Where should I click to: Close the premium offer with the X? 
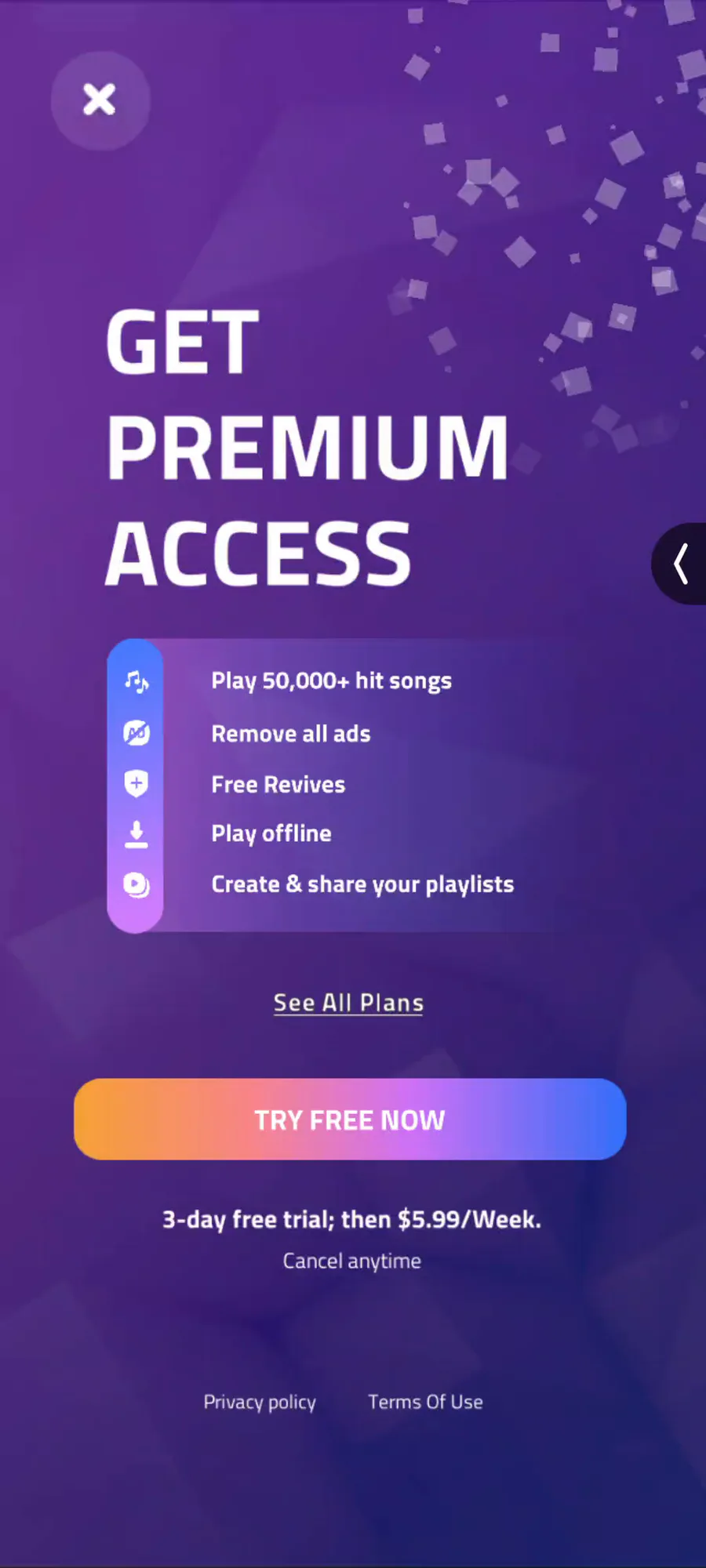(100, 100)
